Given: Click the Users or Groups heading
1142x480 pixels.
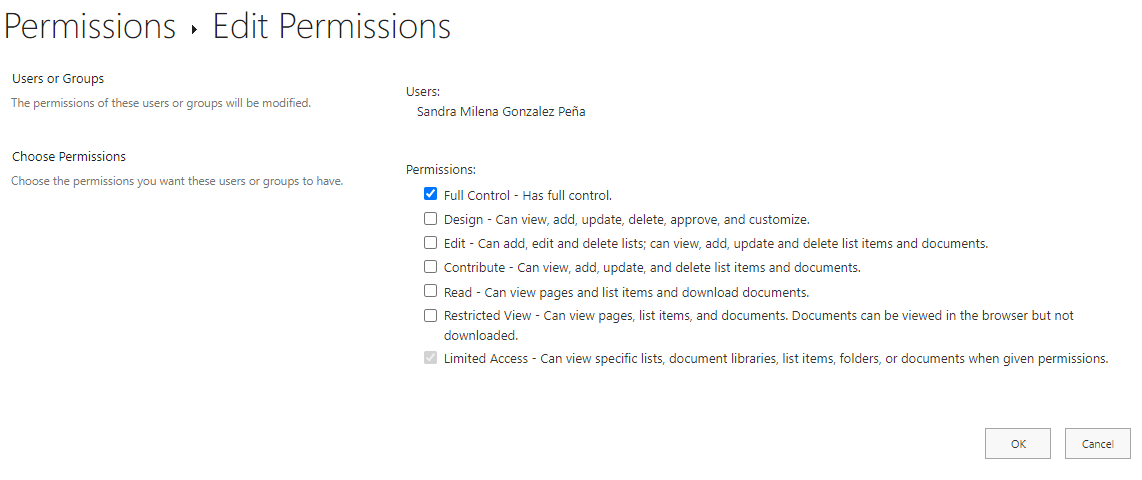Looking at the screenshot, I should [x=57, y=78].
